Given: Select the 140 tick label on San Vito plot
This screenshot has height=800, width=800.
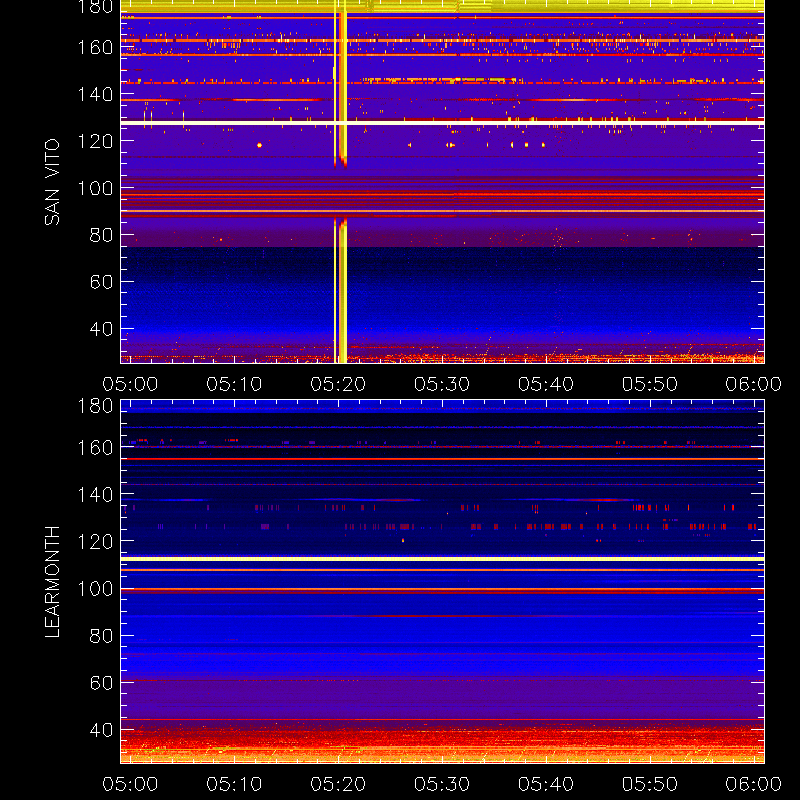Looking at the screenshot, I should click(x=95, y=94).
